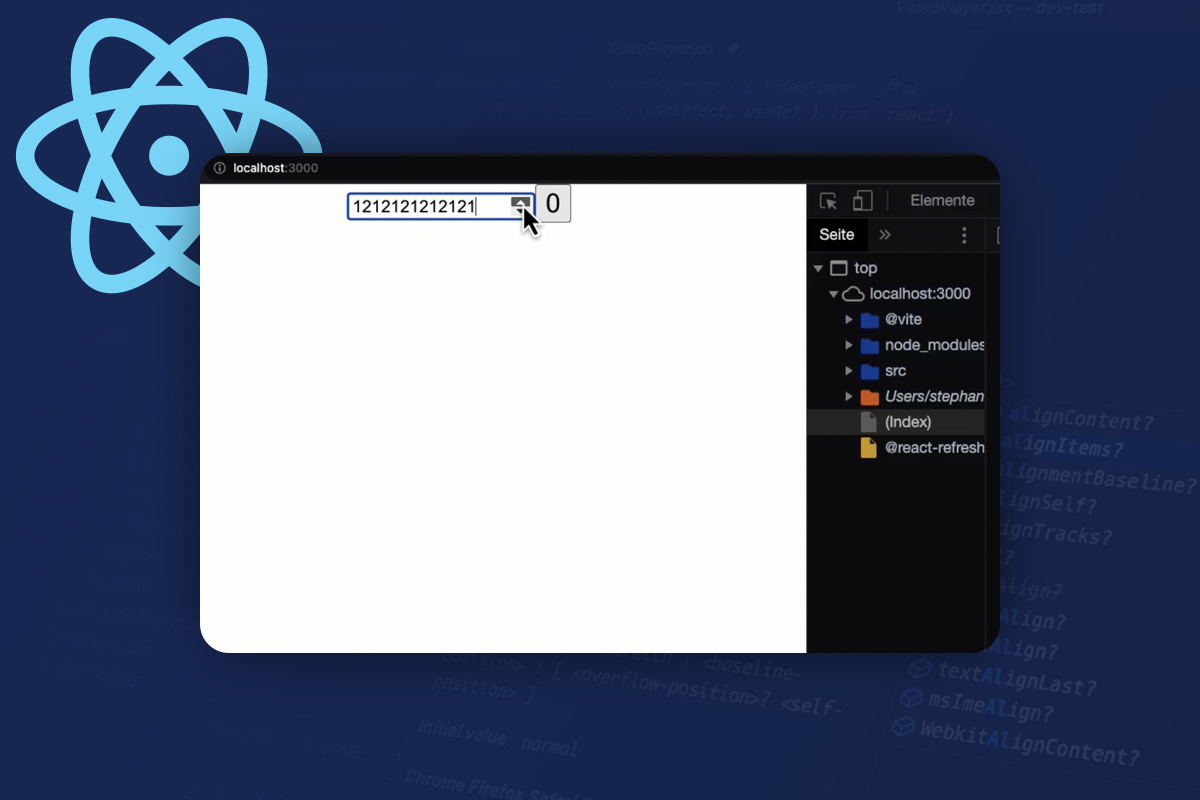Expand the Users/stephan folder

[849, 397]
